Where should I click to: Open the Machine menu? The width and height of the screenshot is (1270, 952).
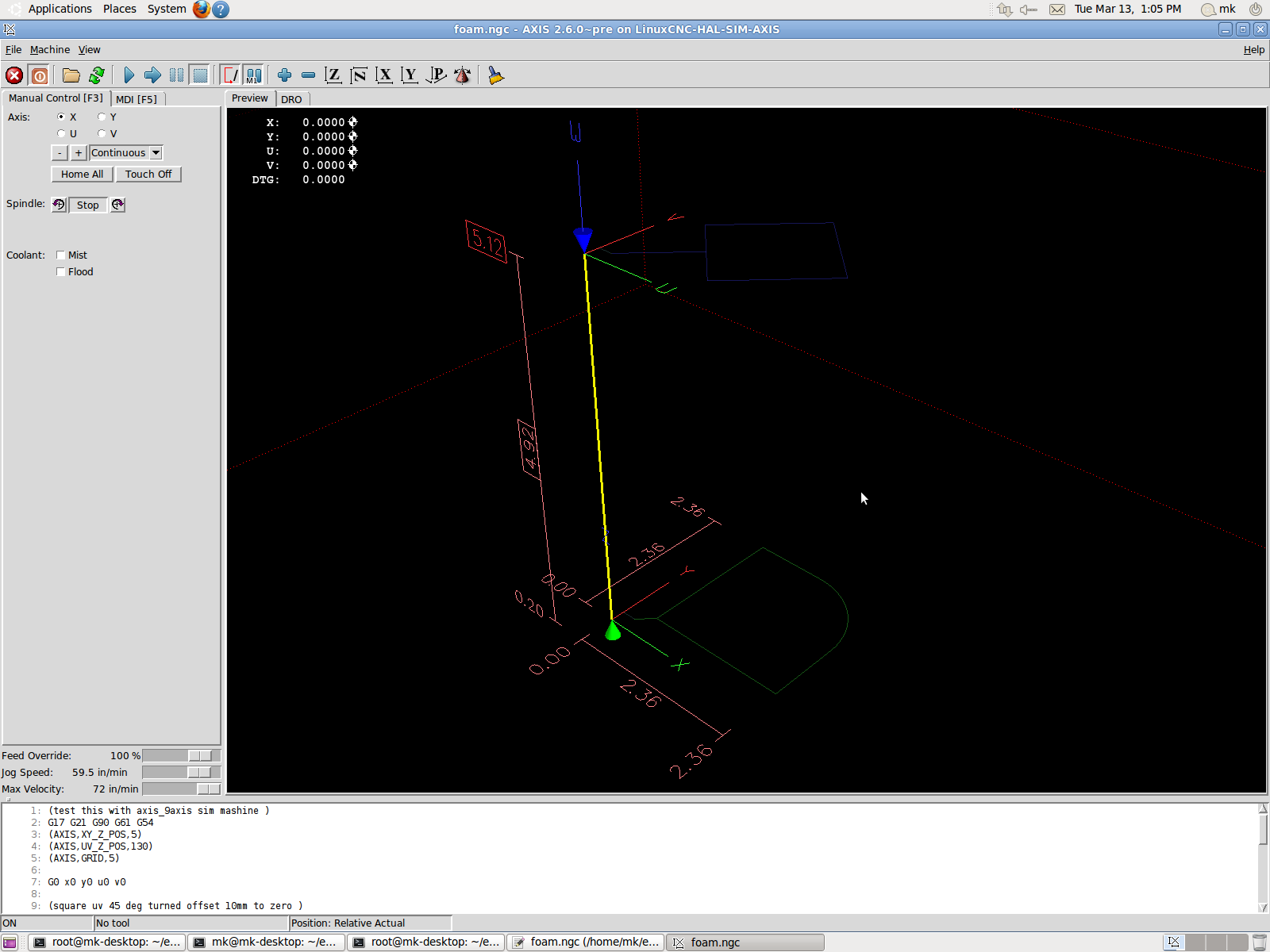point(50,50)
